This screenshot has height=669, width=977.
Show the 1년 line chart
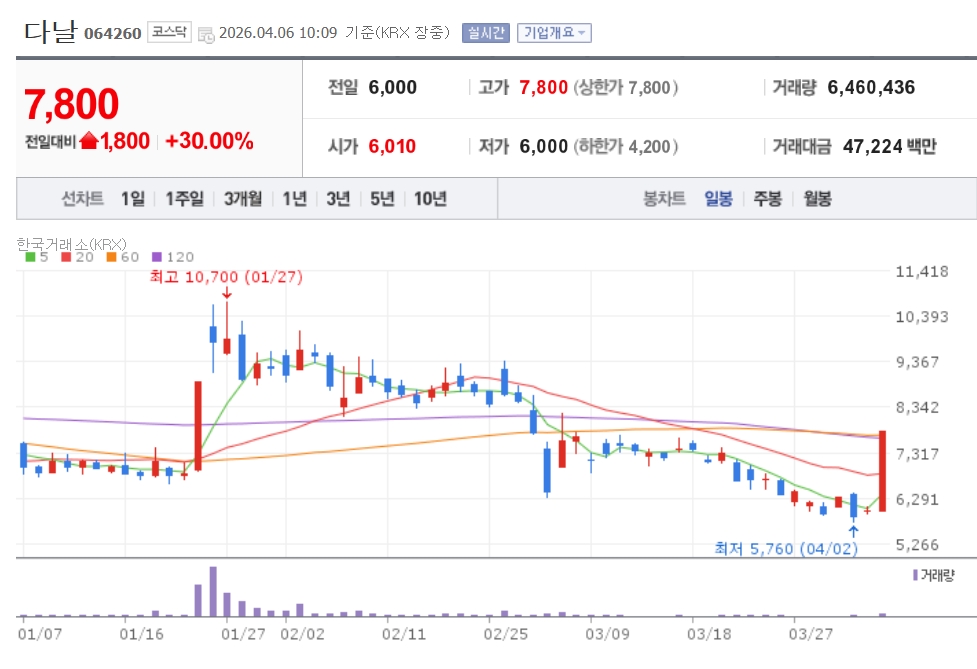[x=295, y=199]
